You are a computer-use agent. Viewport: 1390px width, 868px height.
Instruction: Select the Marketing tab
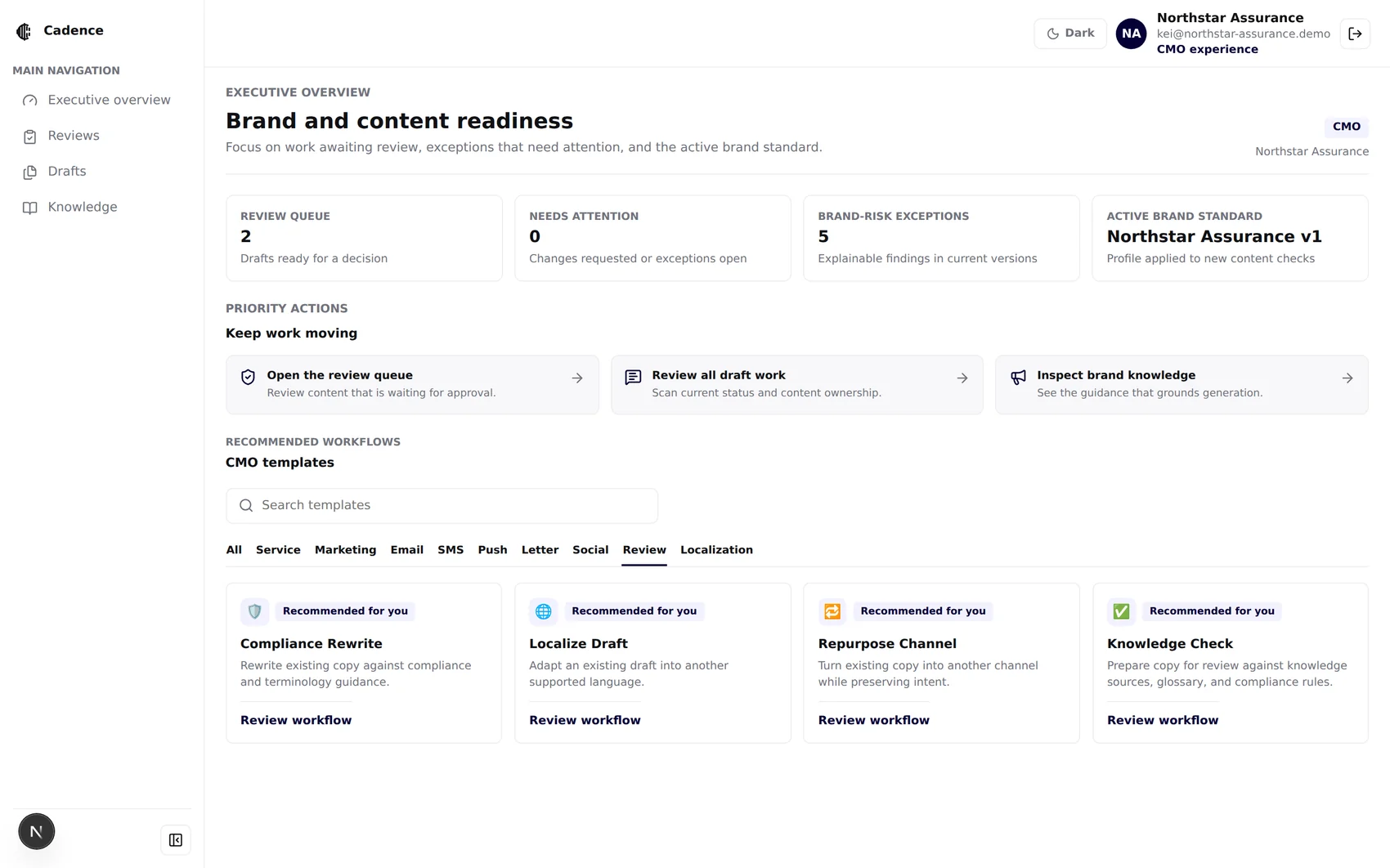(345, 550)
